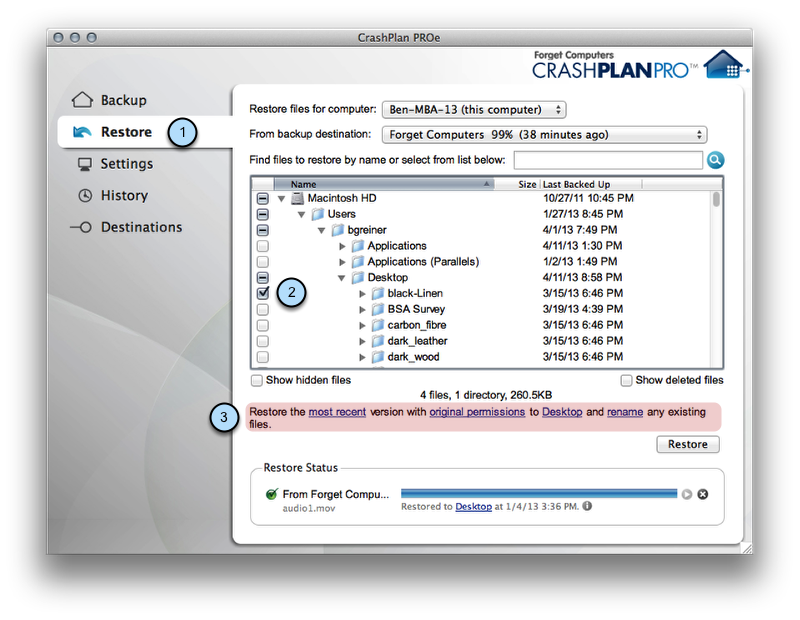Check the BSA Survey checkbox
Screen dimensions: 800x620
tap(263, 309)
